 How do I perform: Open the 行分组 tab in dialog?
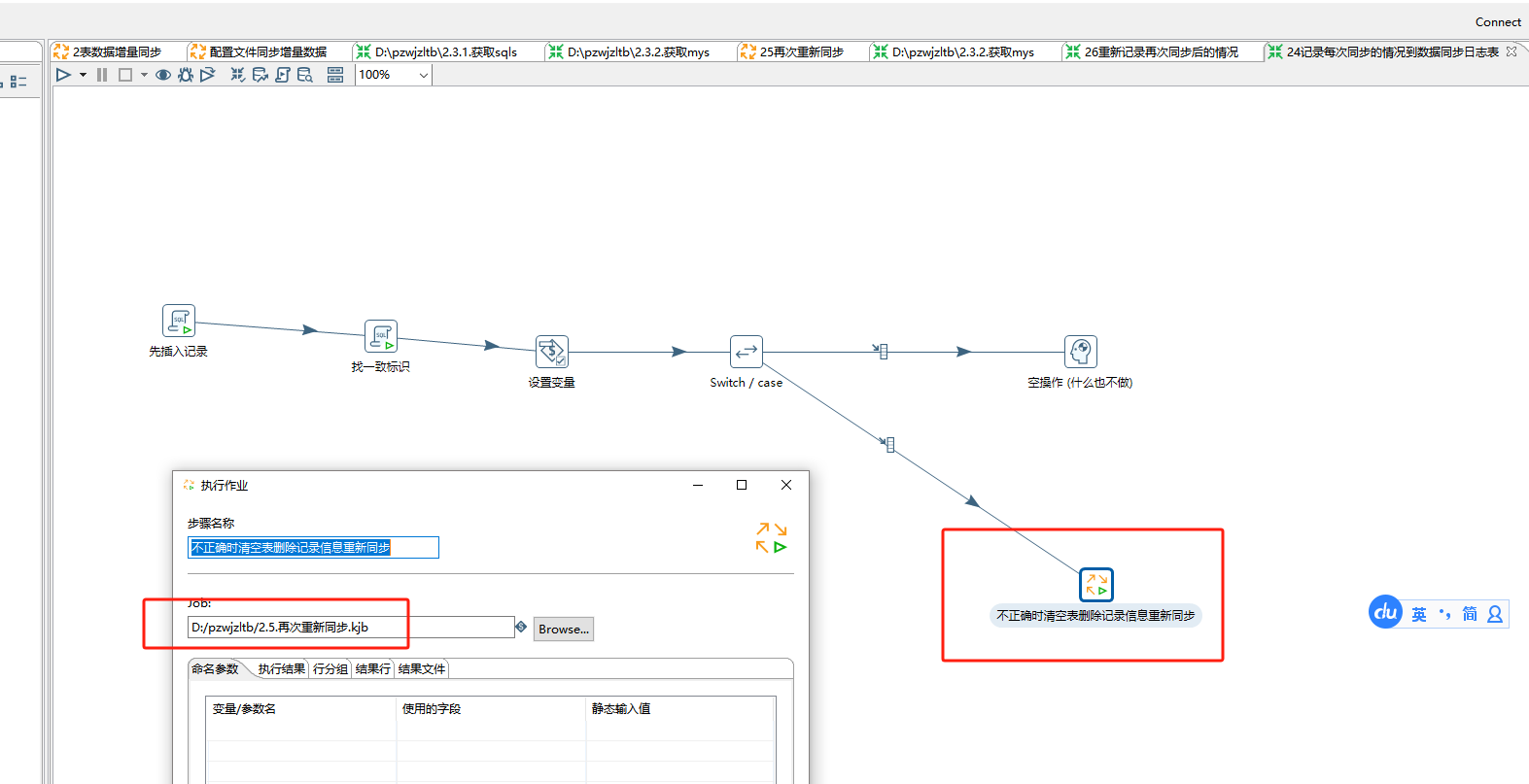pyautogui.click(x=330, y=669)
